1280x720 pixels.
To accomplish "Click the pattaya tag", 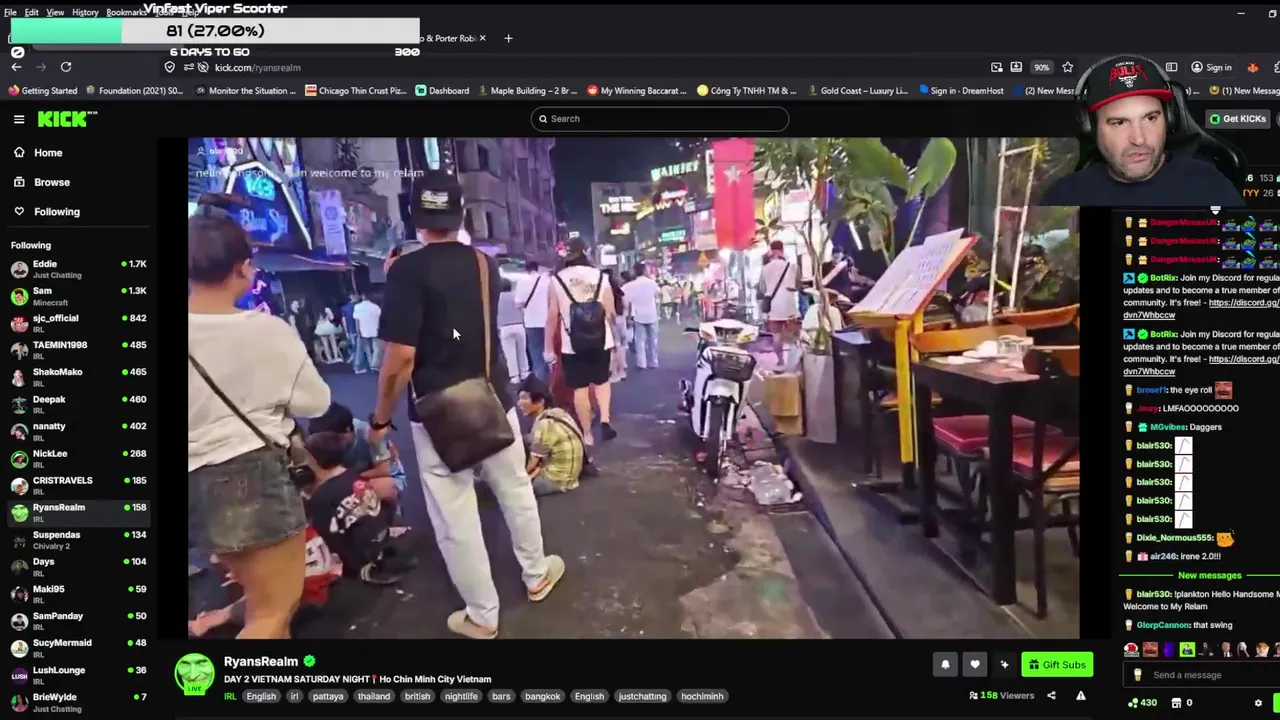I will (x=328, y=696).
